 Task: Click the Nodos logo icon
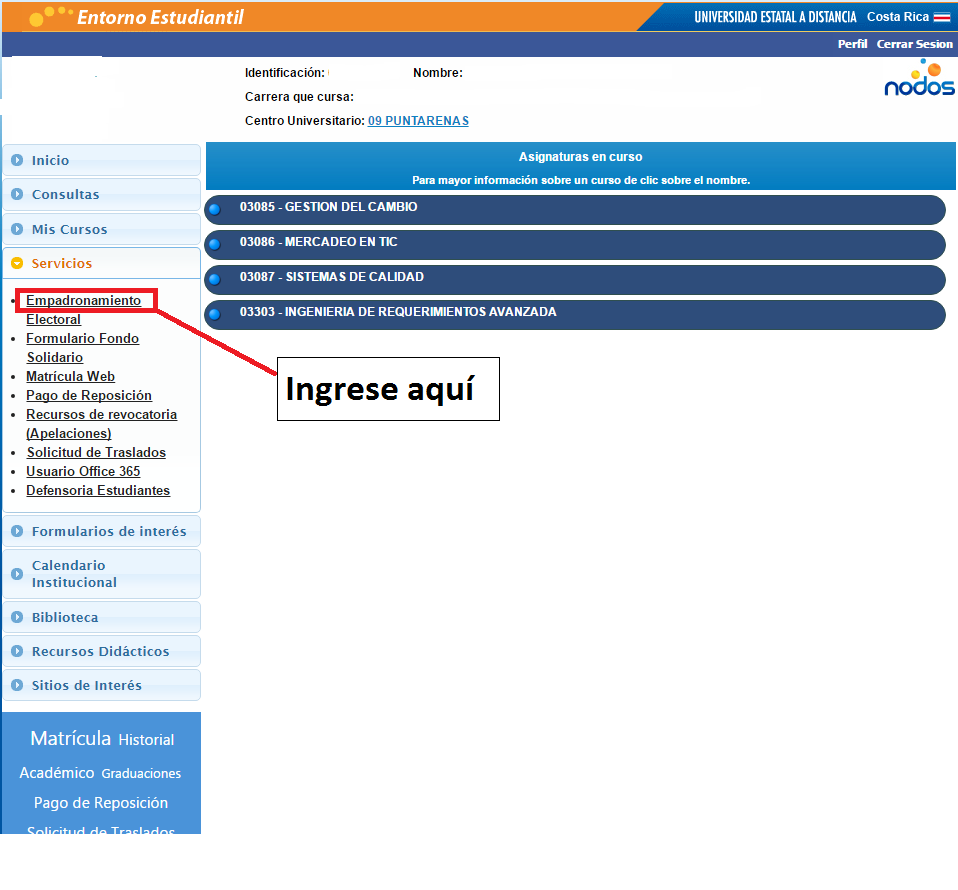tap(919, 80)
